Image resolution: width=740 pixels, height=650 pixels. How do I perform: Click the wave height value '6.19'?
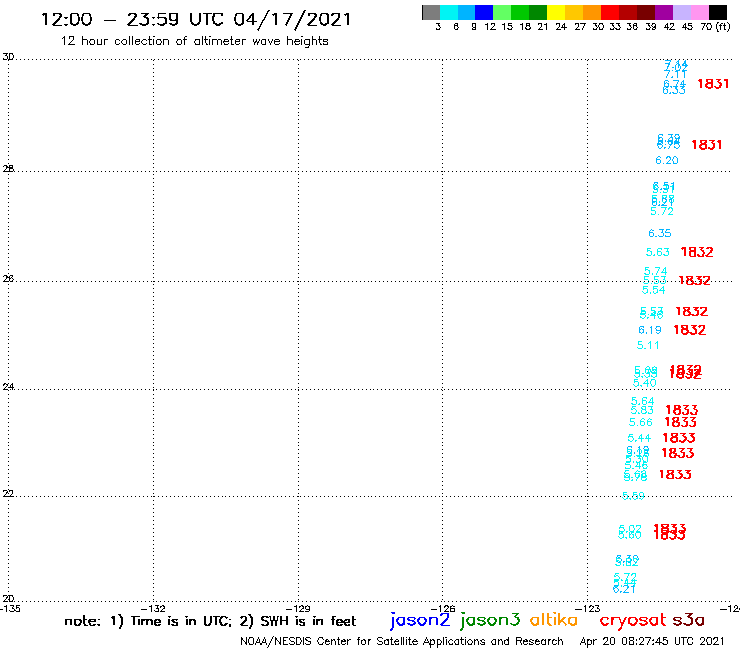pyautogui.click(x=650, y=330)
